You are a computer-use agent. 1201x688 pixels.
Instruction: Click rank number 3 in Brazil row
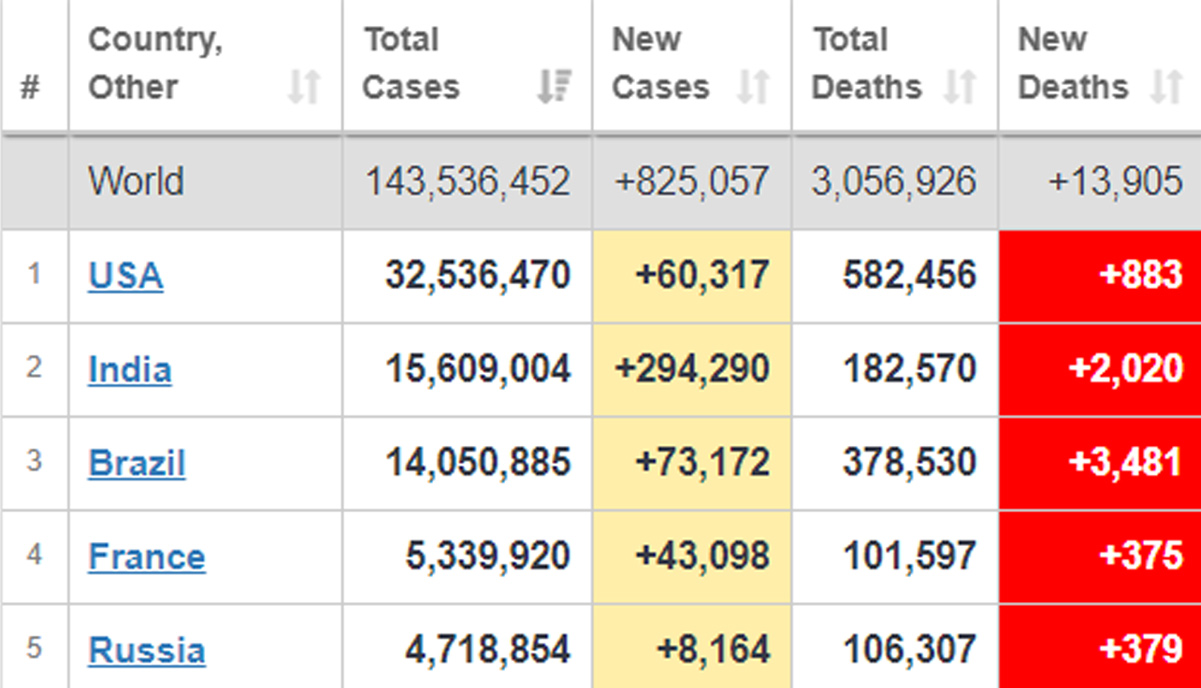pos(34,461)
